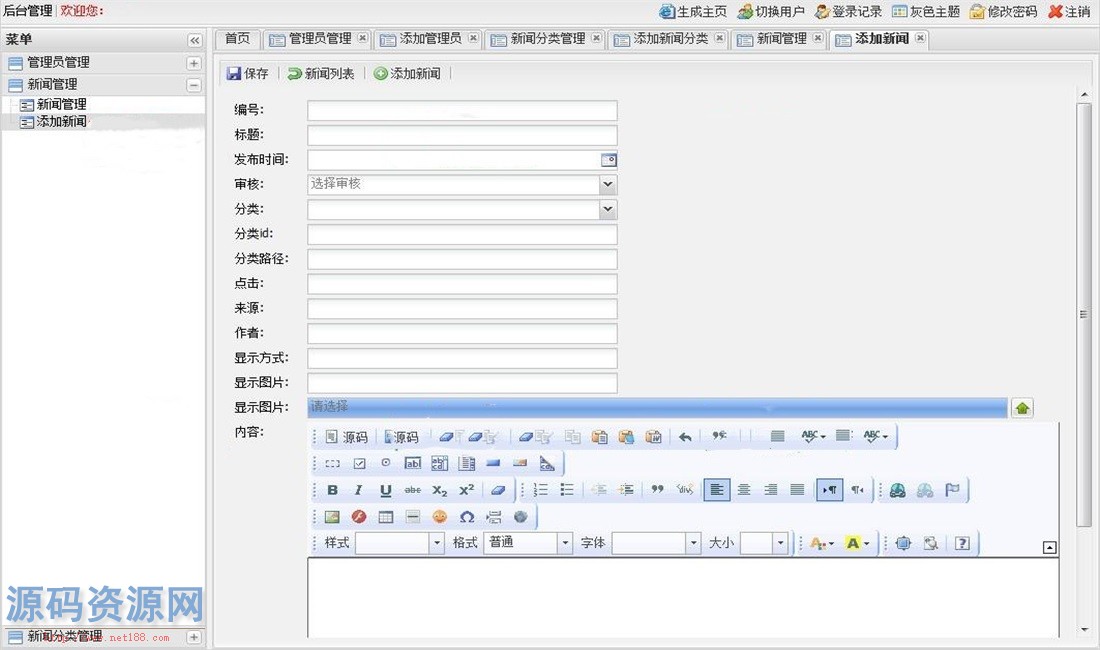Open the 字体 font dropdown
Screen dimensions: 1100x650
click(x=693, y=543)
